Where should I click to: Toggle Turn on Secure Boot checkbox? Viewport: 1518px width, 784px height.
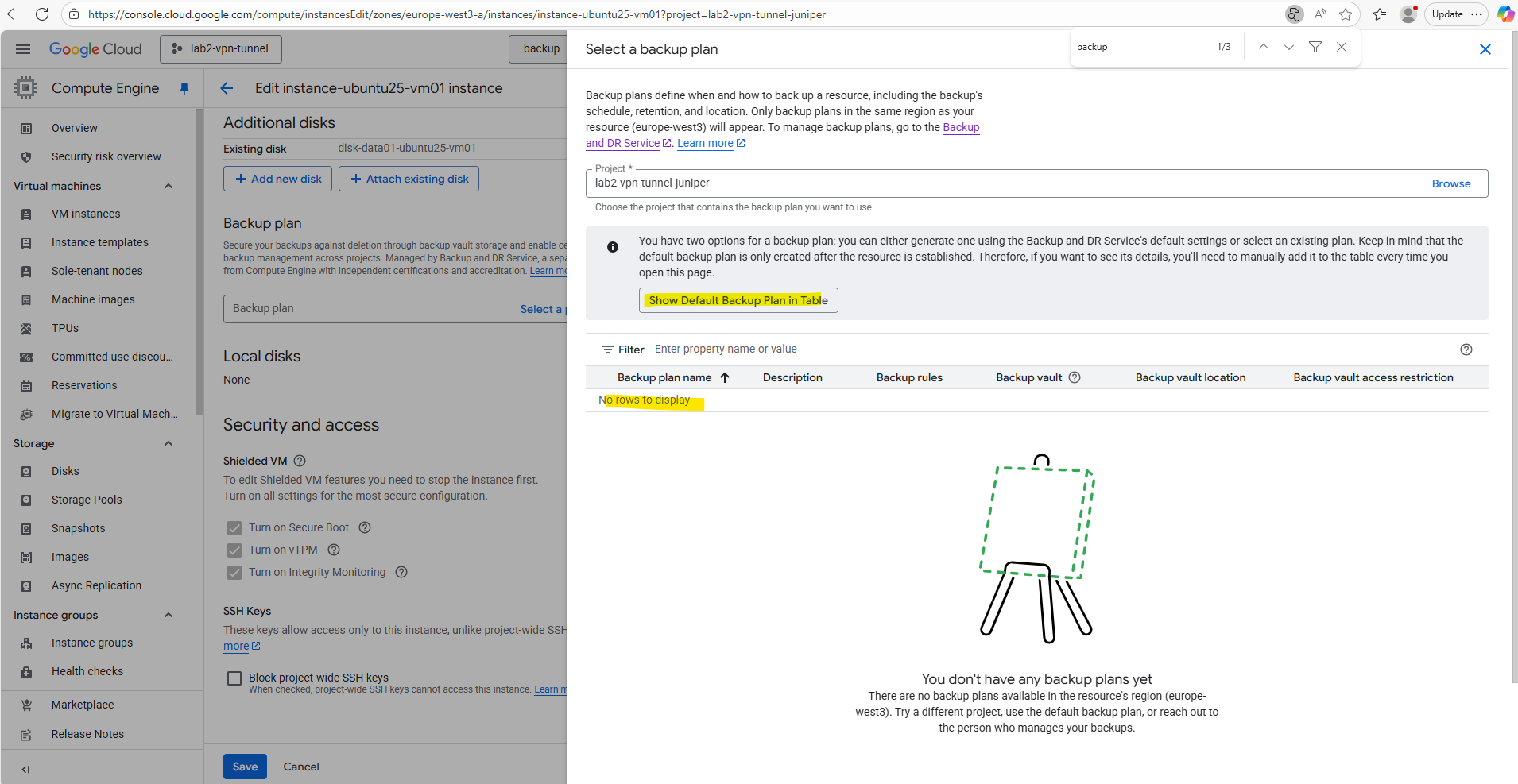234,527
